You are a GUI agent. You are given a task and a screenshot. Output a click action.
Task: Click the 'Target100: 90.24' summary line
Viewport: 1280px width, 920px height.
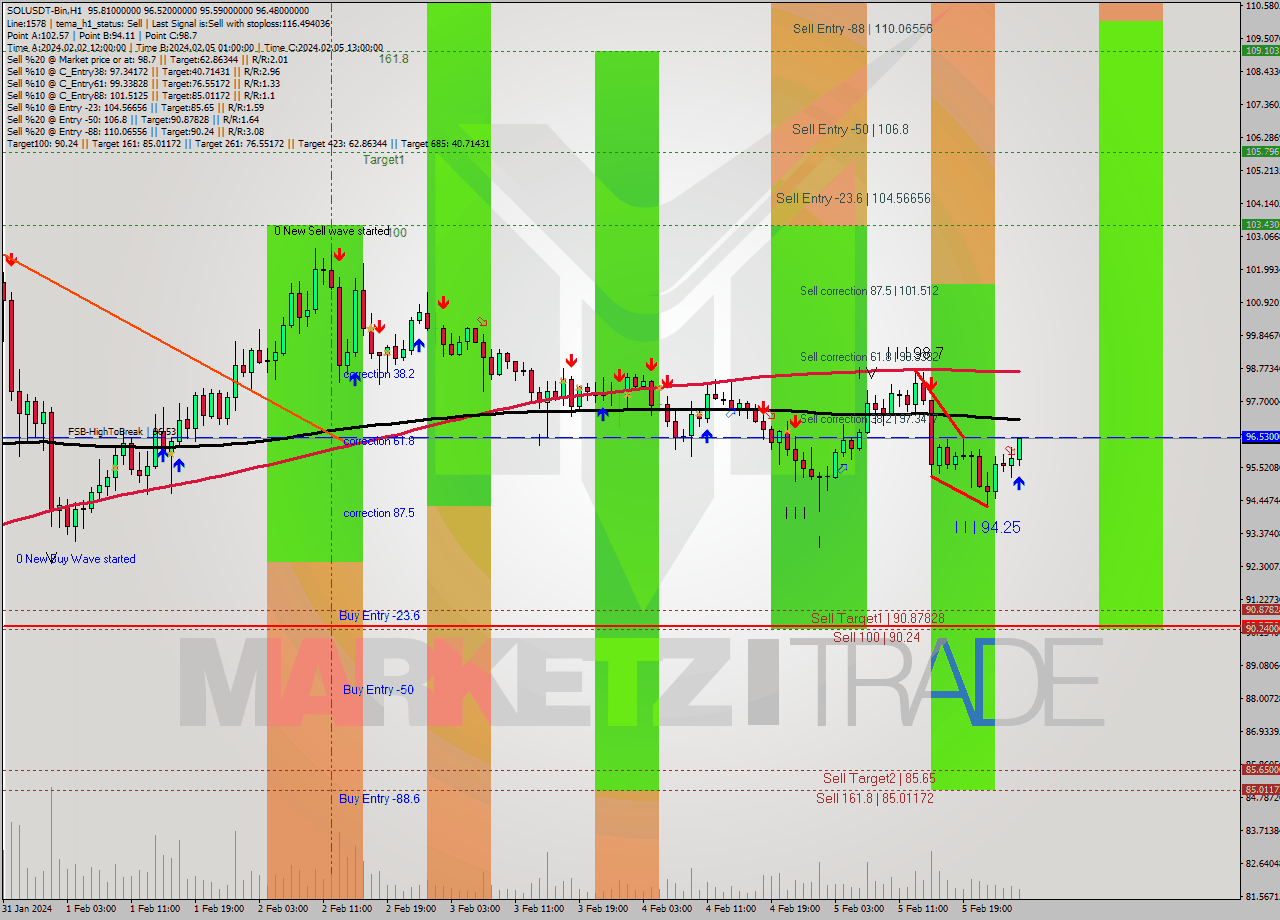click(x=248, y=143)
